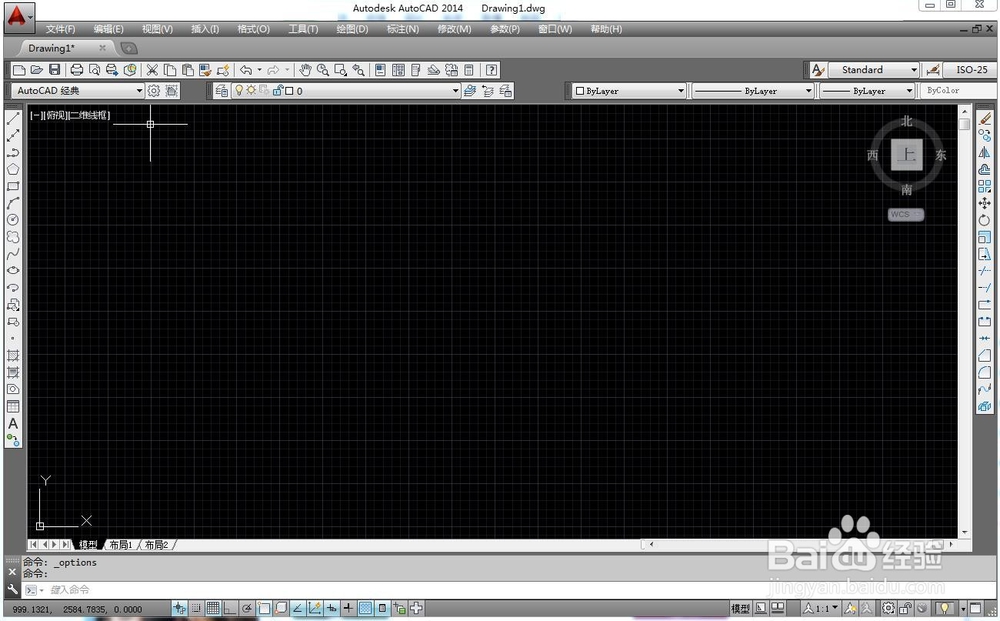Viewport: 1000px width, 621px height.
Task: Select the Move modify tool
Action: tap(985, 203)
